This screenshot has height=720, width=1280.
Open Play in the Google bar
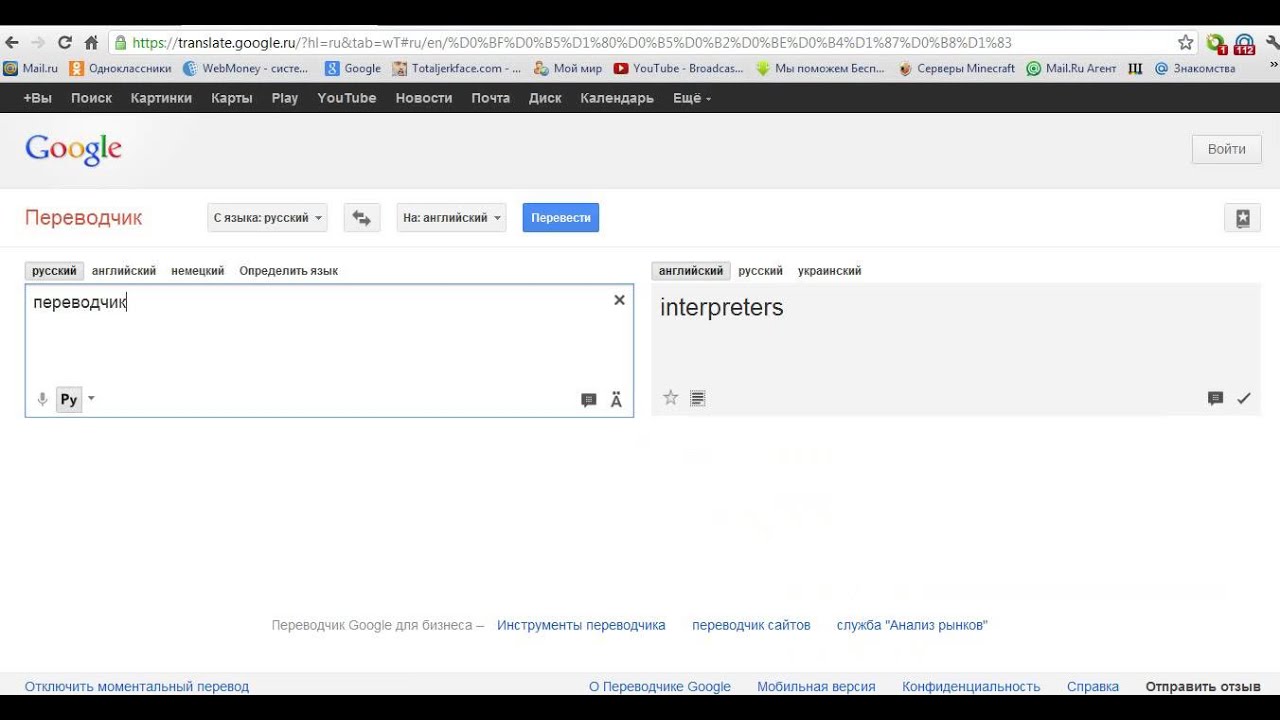click(x=285, y=98)
